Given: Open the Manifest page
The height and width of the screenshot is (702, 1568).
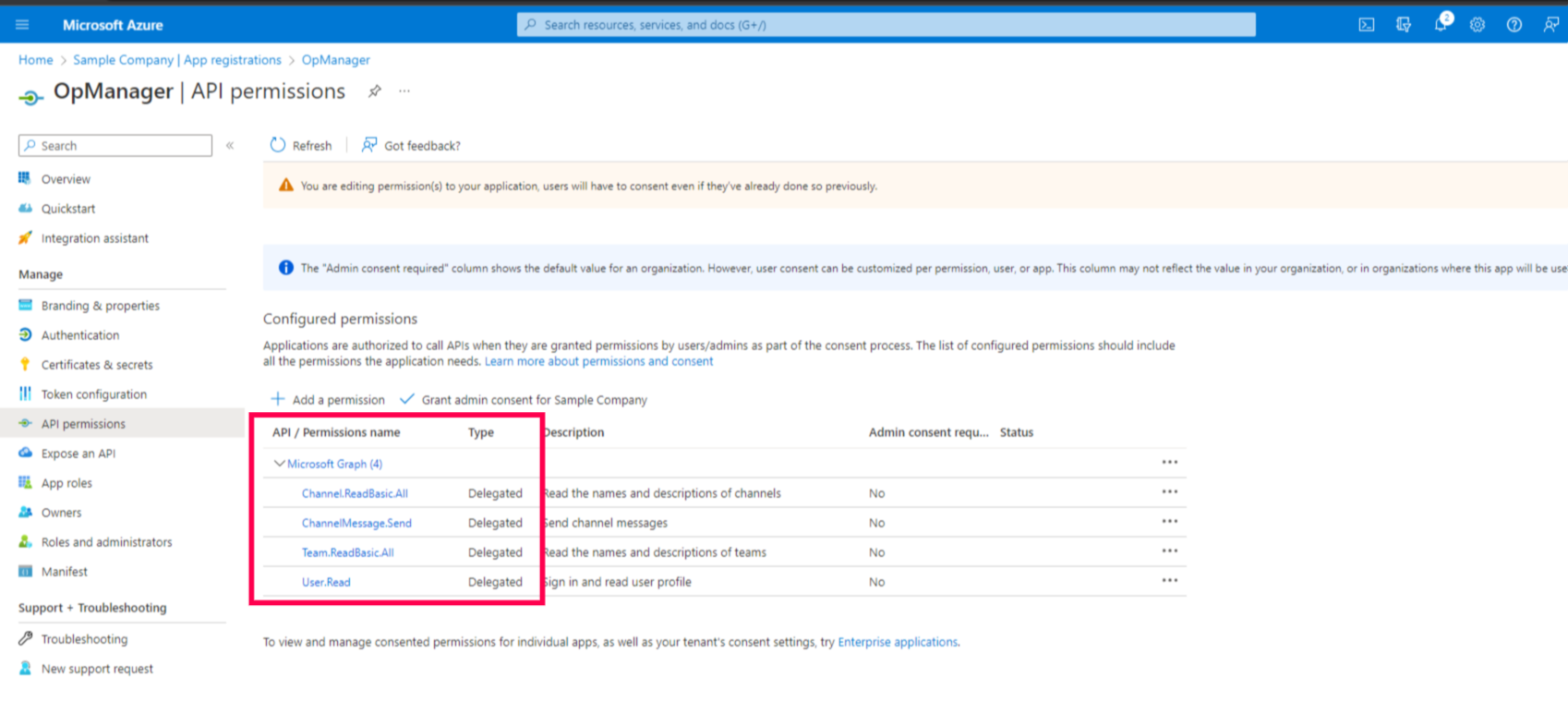Looking at the screenshot, I should pos(65,572).
